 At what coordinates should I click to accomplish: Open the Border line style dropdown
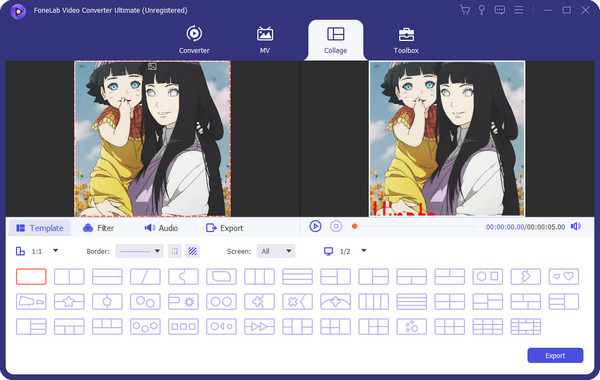[x=139, y=251]
